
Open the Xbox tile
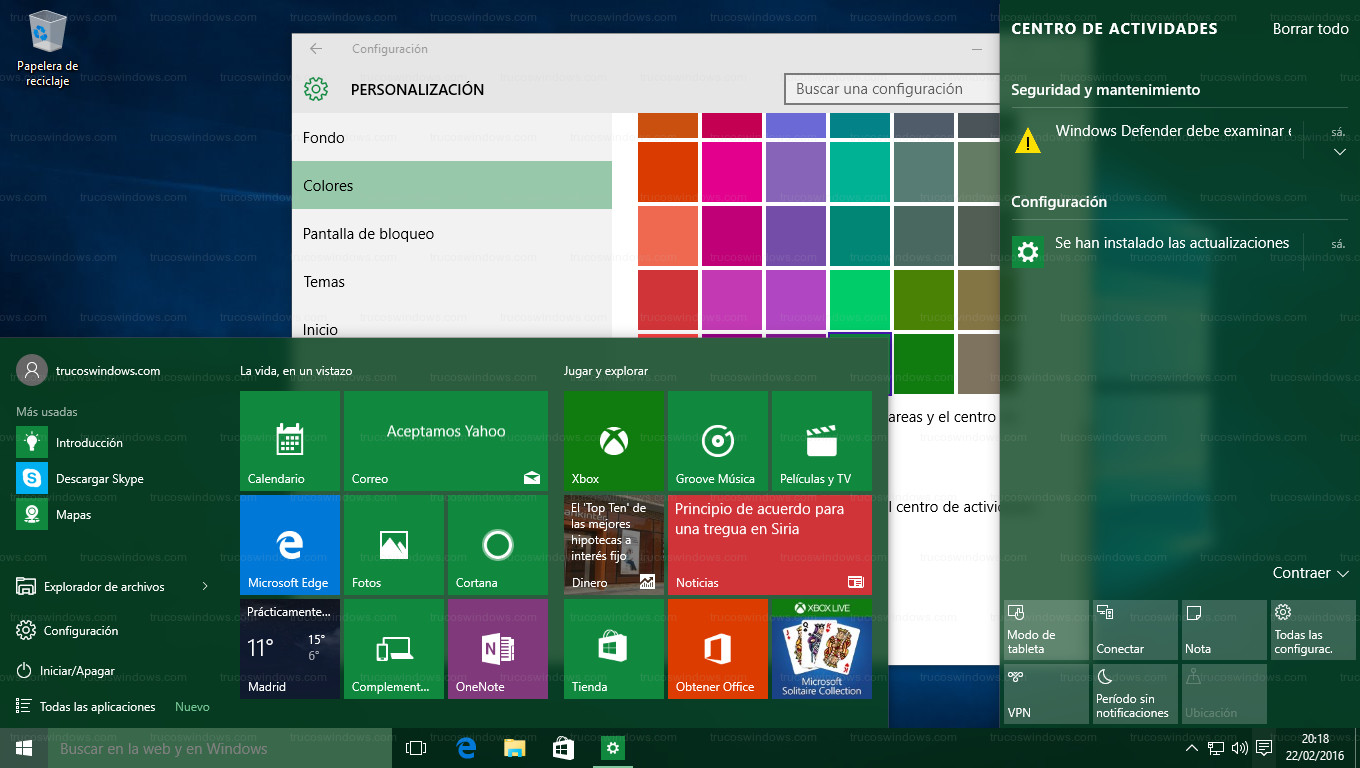tap(613, 441)
